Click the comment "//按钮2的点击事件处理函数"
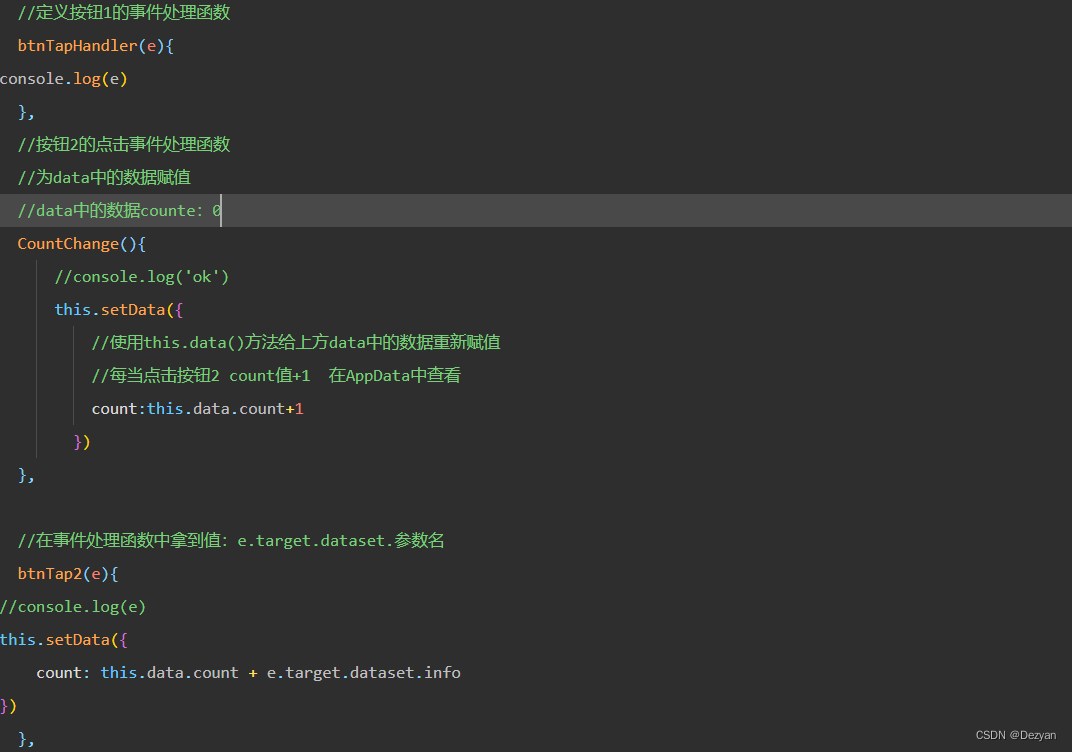This screenshot has width=1072, height=752. 124,145
